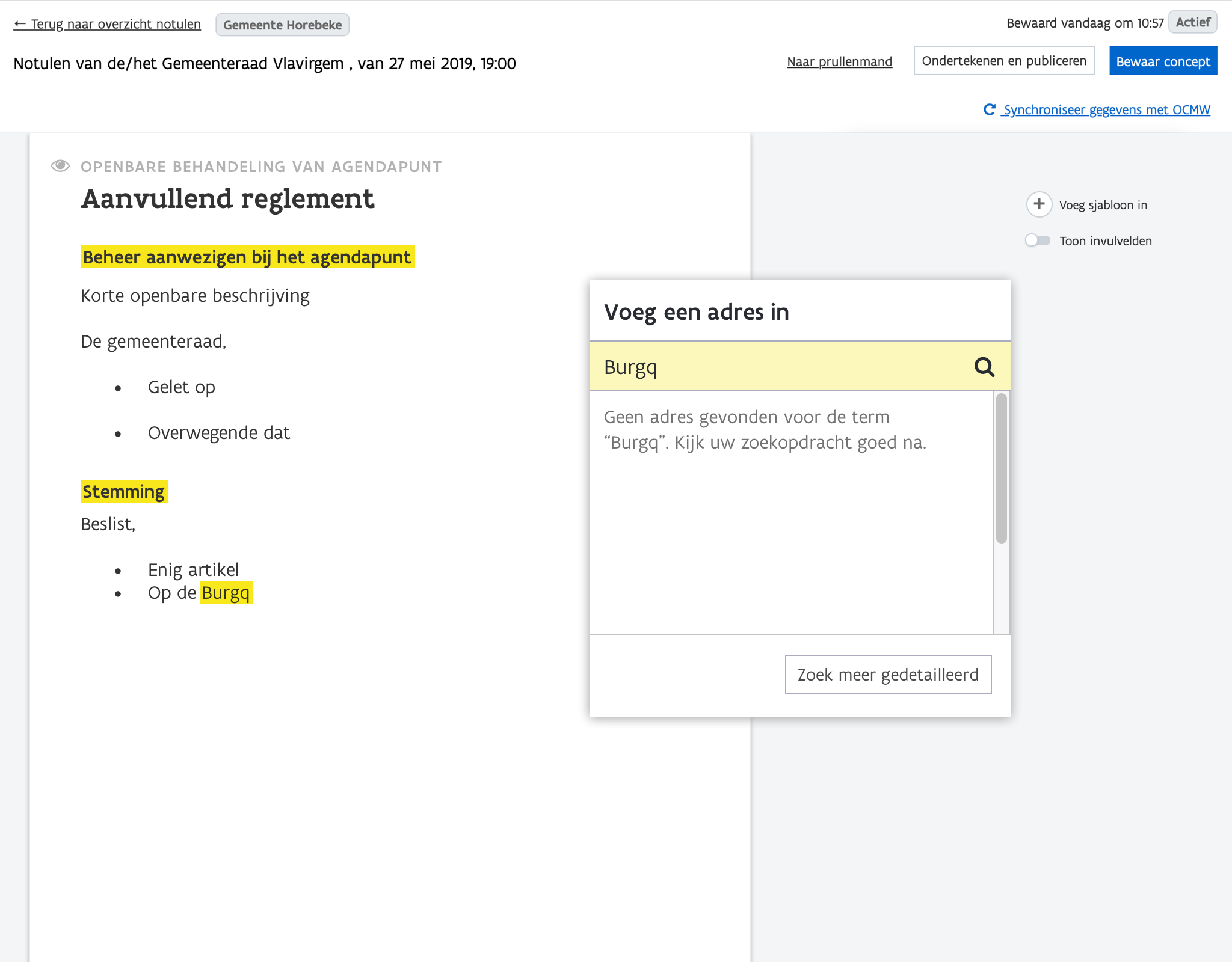Enable the Toon invulvelden switch

click(x=1038, y=240)
